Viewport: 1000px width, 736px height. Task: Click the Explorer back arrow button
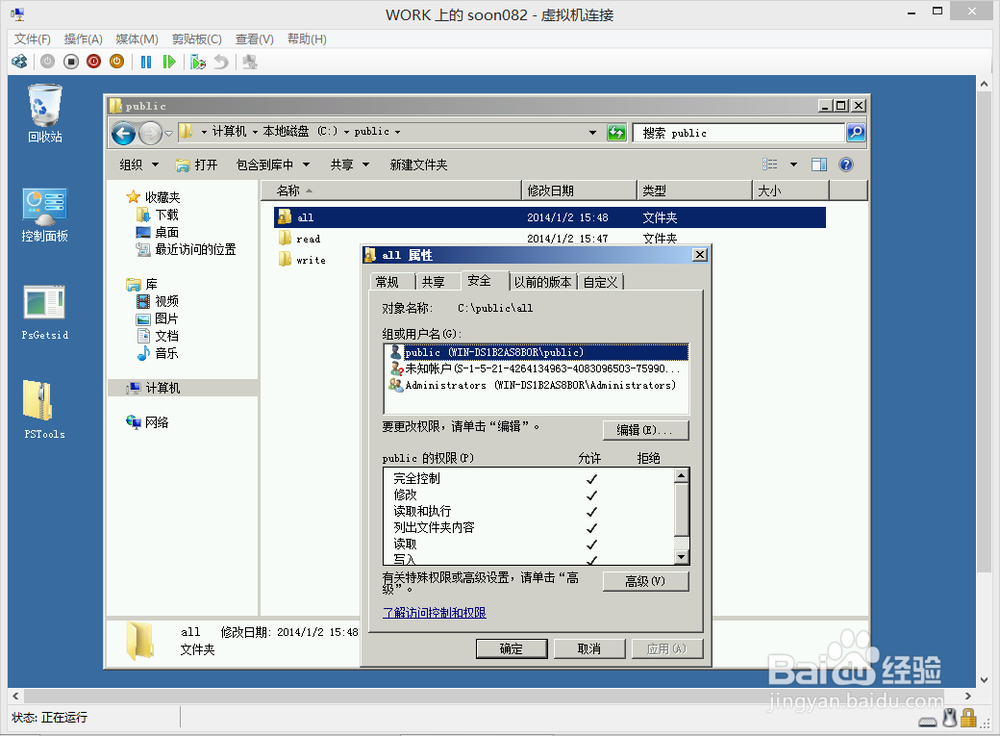124,133
